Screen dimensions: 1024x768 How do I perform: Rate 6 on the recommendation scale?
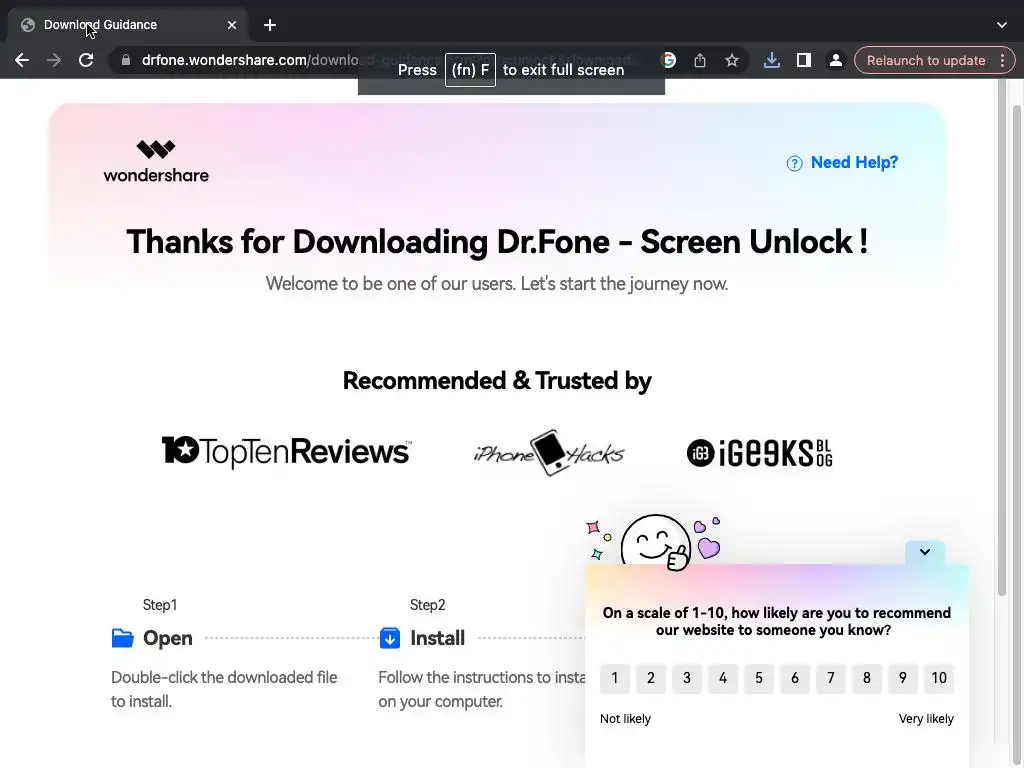pyautogui.click(x=795, y=678)
